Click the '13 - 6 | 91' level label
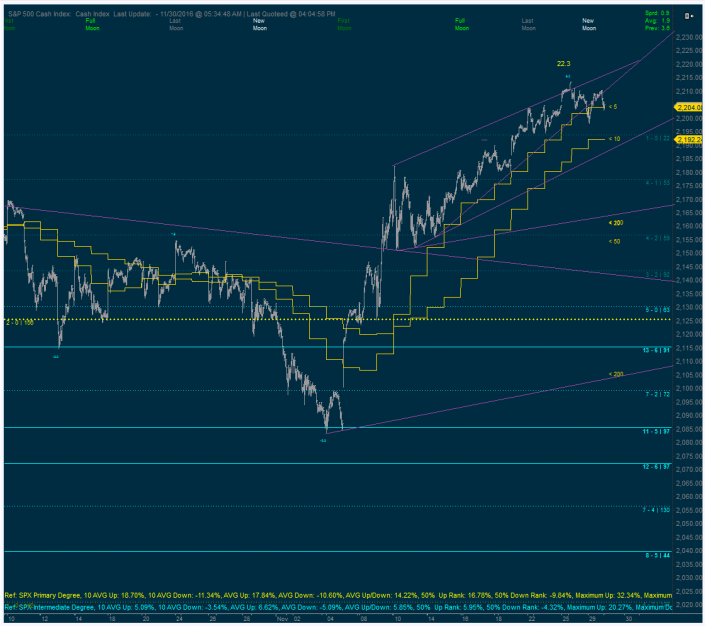The image size is (705, 626). click(x=656, y=350)
